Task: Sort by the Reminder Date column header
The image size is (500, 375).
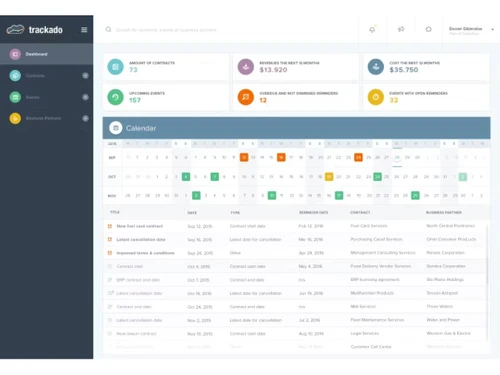Action: [x=313, y=212]
